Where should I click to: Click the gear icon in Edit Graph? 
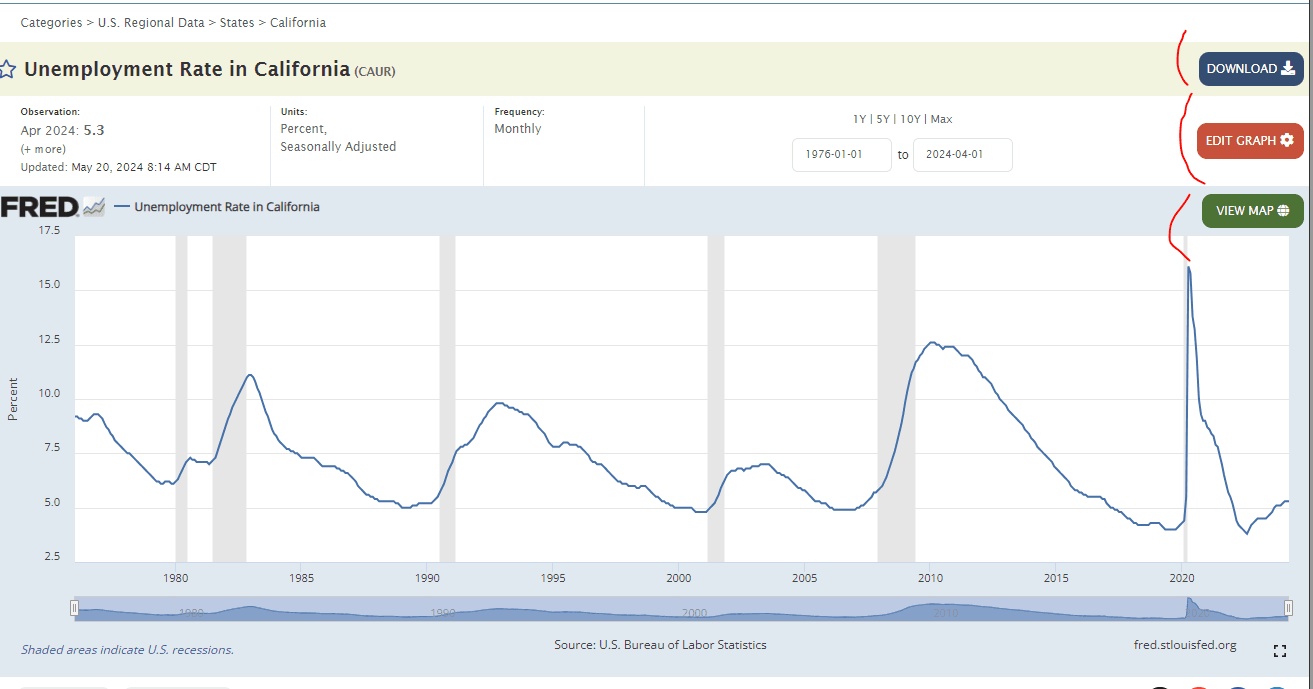1286,141
